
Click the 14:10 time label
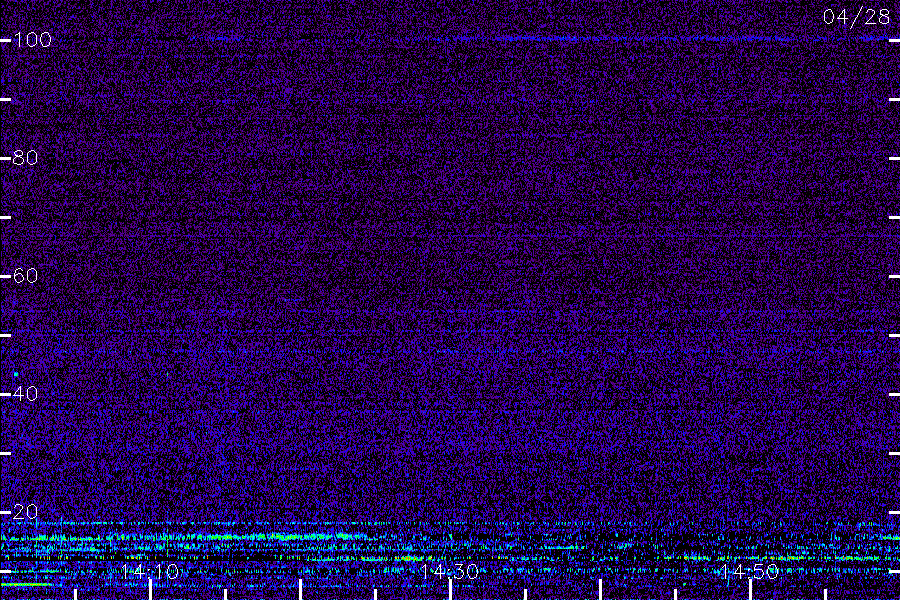click(x=150, y=572)
